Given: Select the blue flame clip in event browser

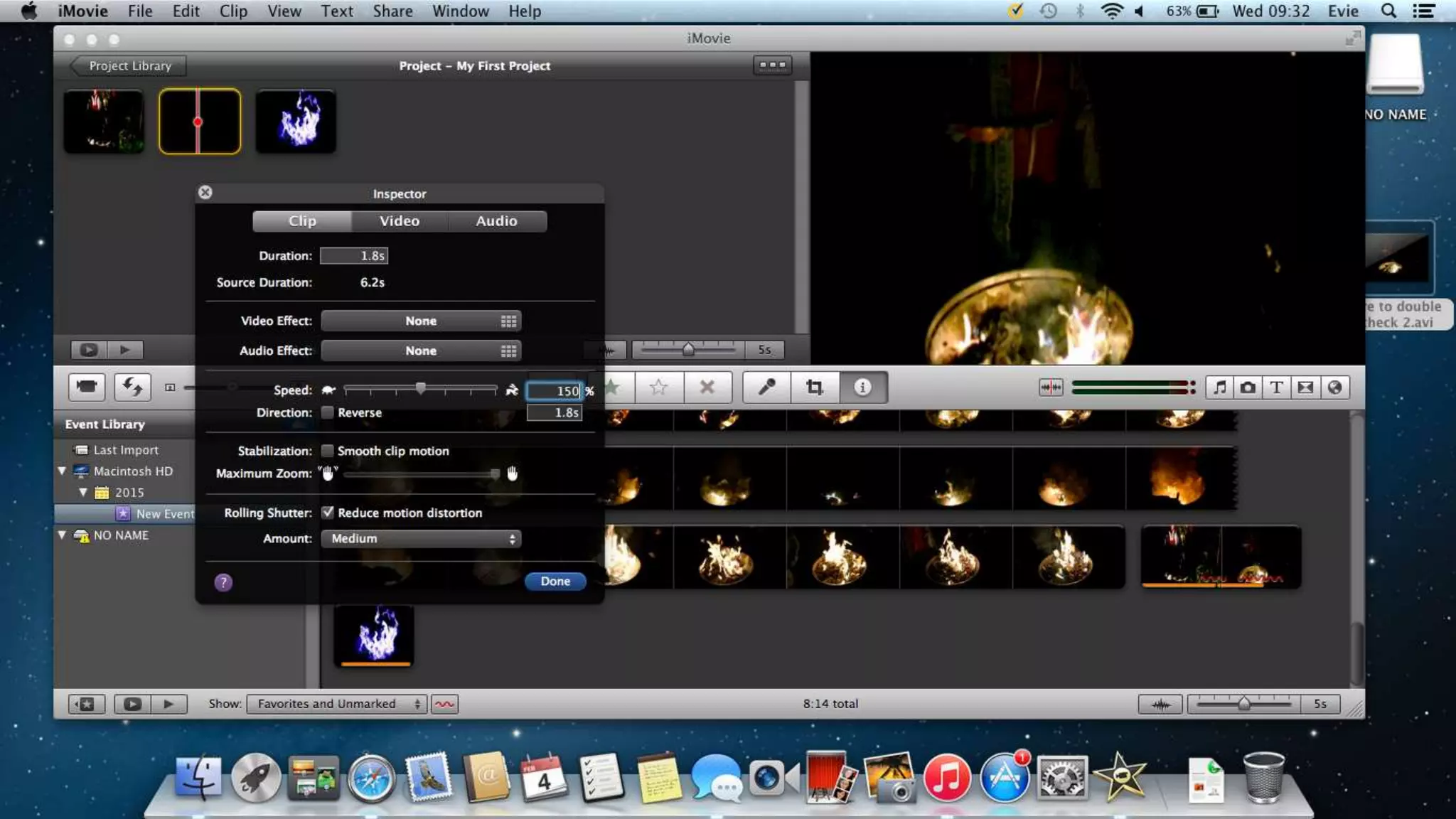Looking at the screenshot, I should coord(375,636).
